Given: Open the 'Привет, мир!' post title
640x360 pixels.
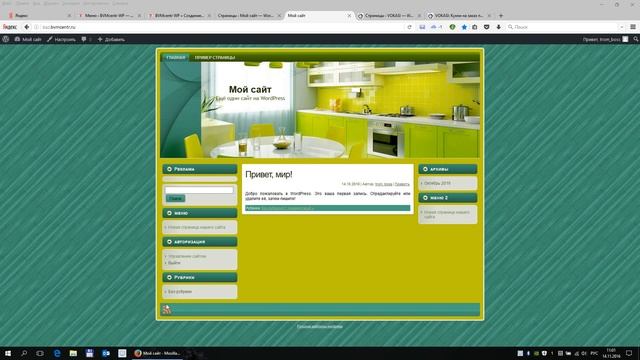Looking at the screenshot, I should coord(269,174).
